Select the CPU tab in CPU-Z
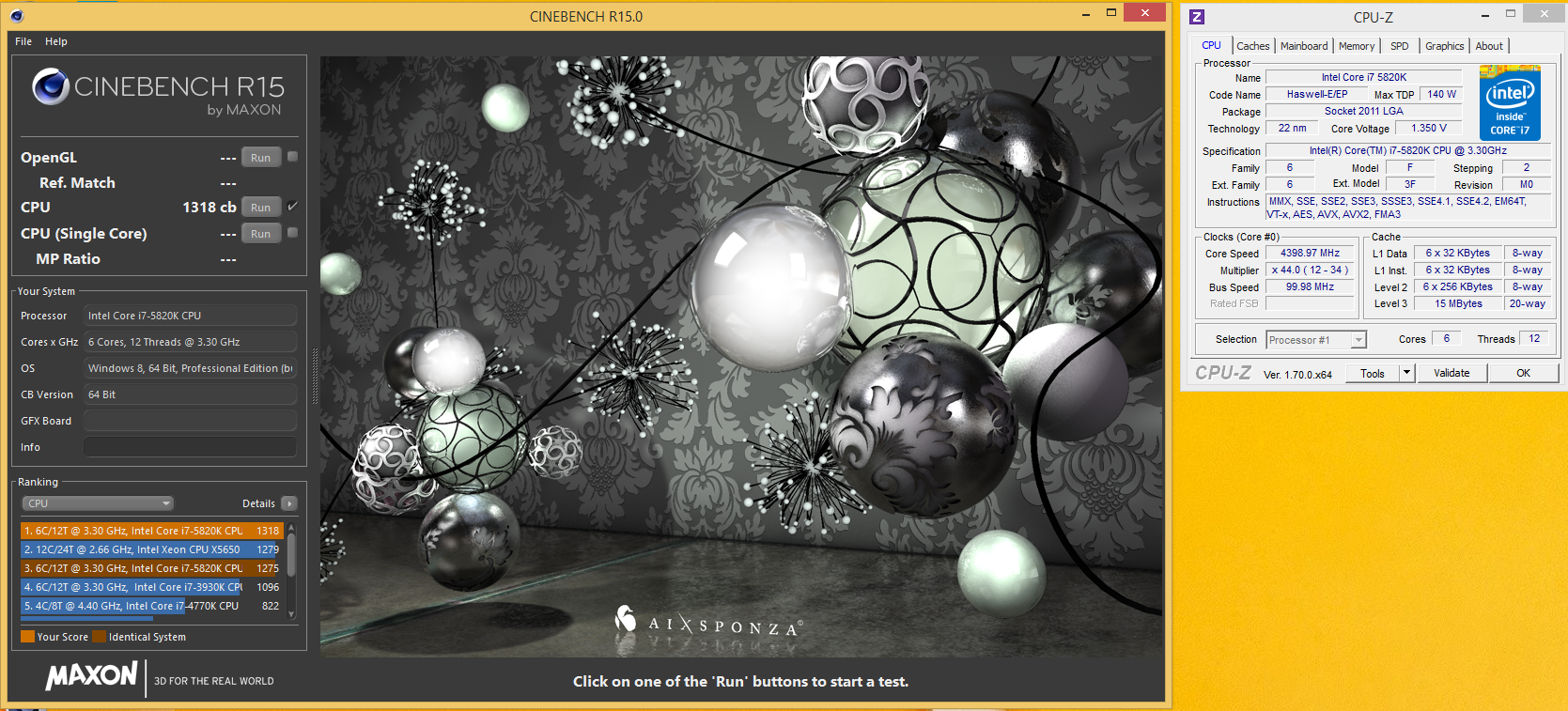 click(x=1212, y=45)
